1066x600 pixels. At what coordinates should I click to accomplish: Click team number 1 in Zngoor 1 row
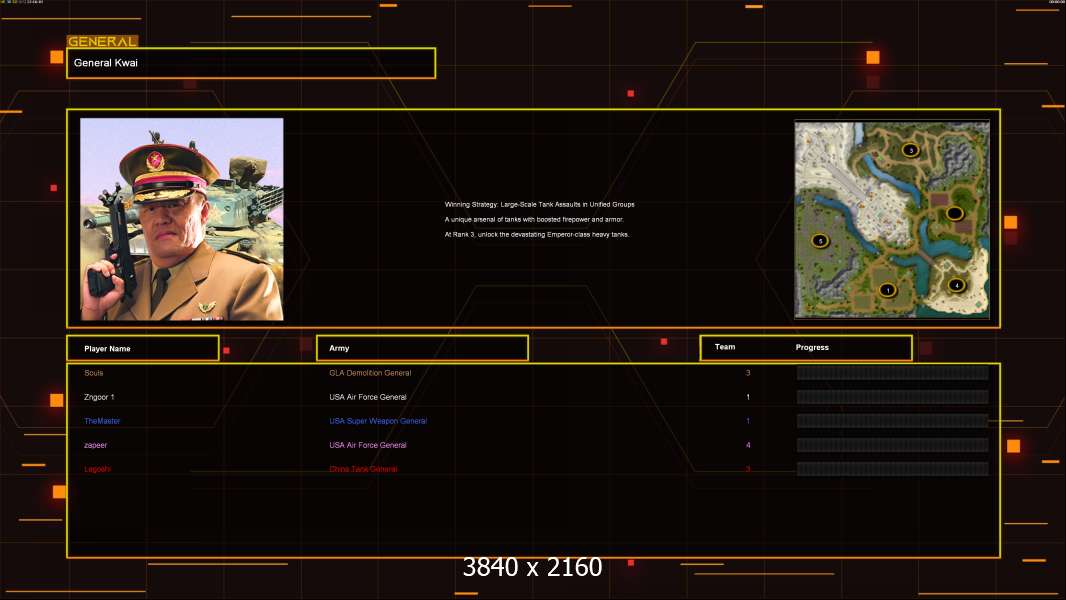(x=748, y=397)
